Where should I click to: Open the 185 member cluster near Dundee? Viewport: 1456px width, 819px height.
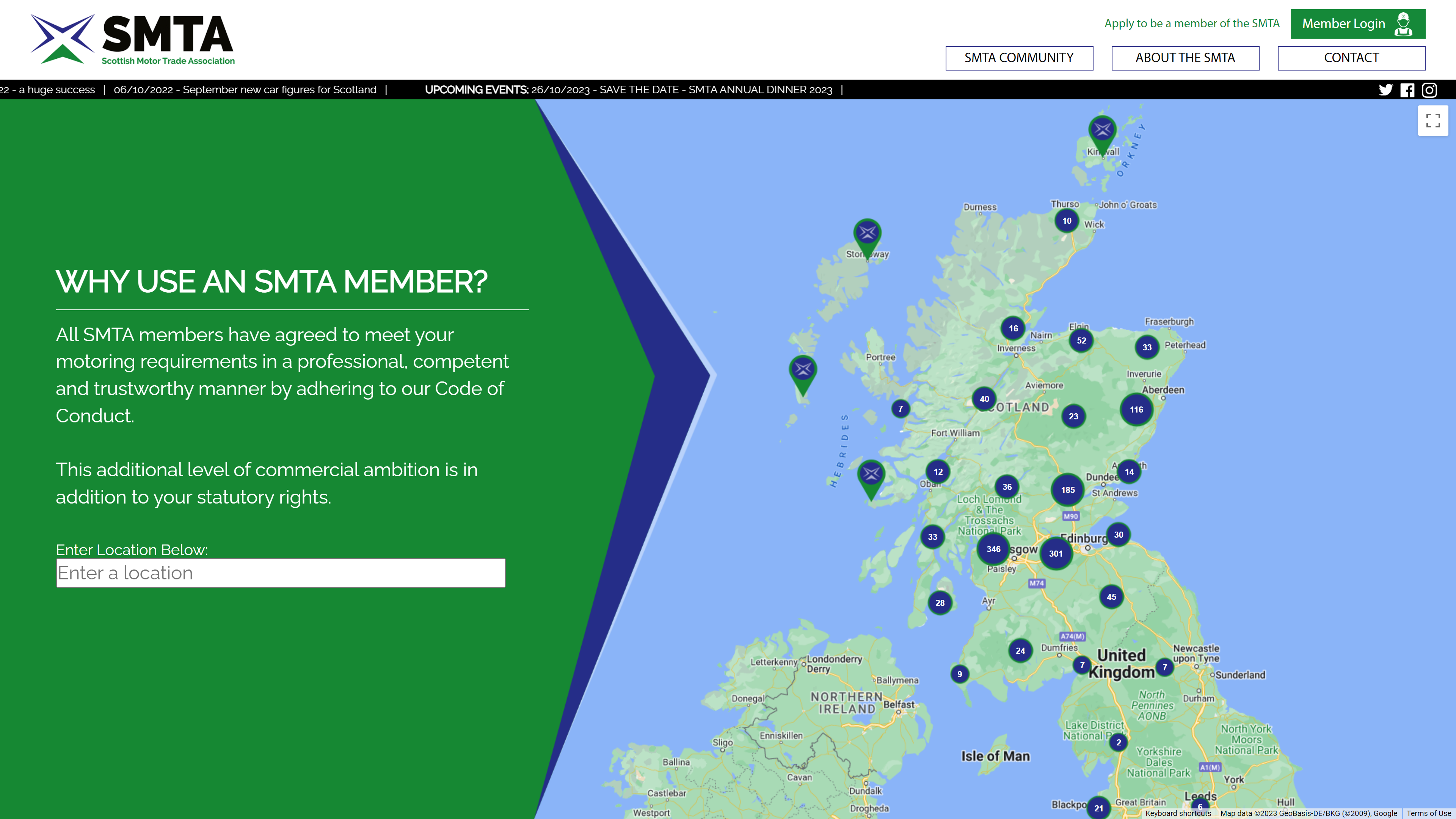point(1068,490)
